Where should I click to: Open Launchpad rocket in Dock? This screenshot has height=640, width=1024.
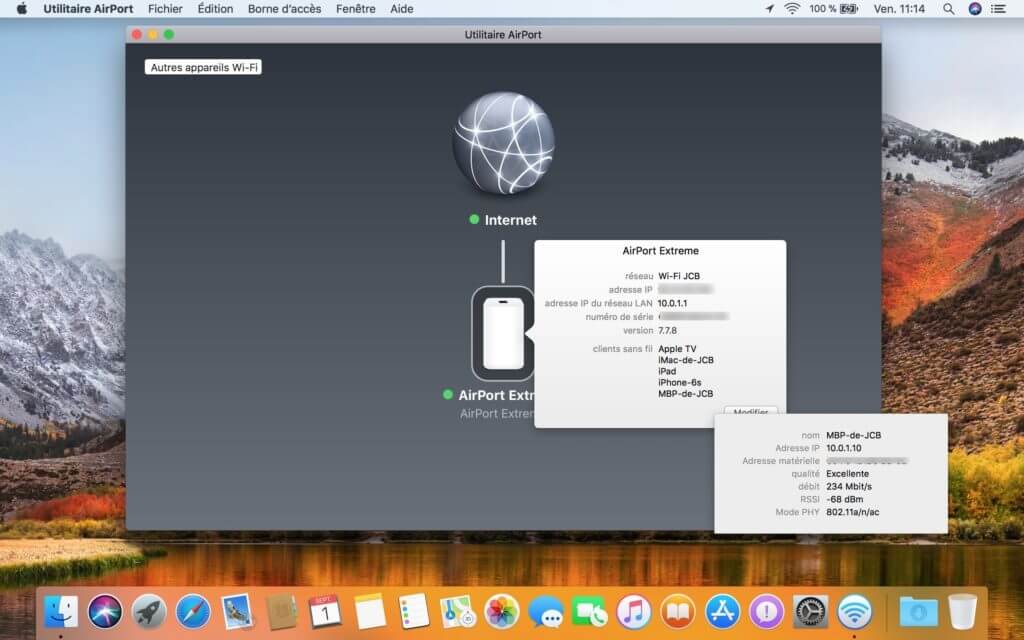coord(149,612)
